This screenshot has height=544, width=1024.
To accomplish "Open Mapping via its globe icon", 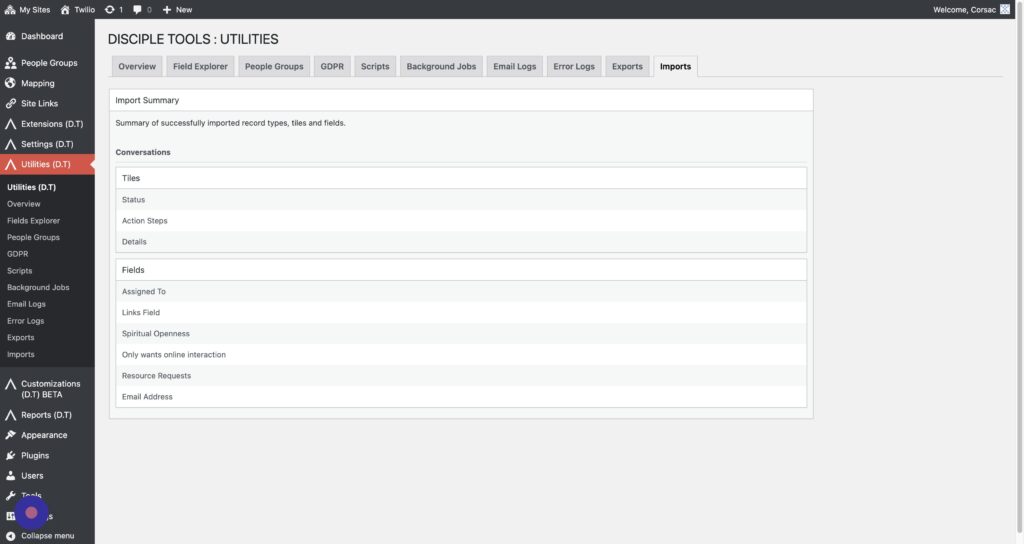I will point(11,83).
